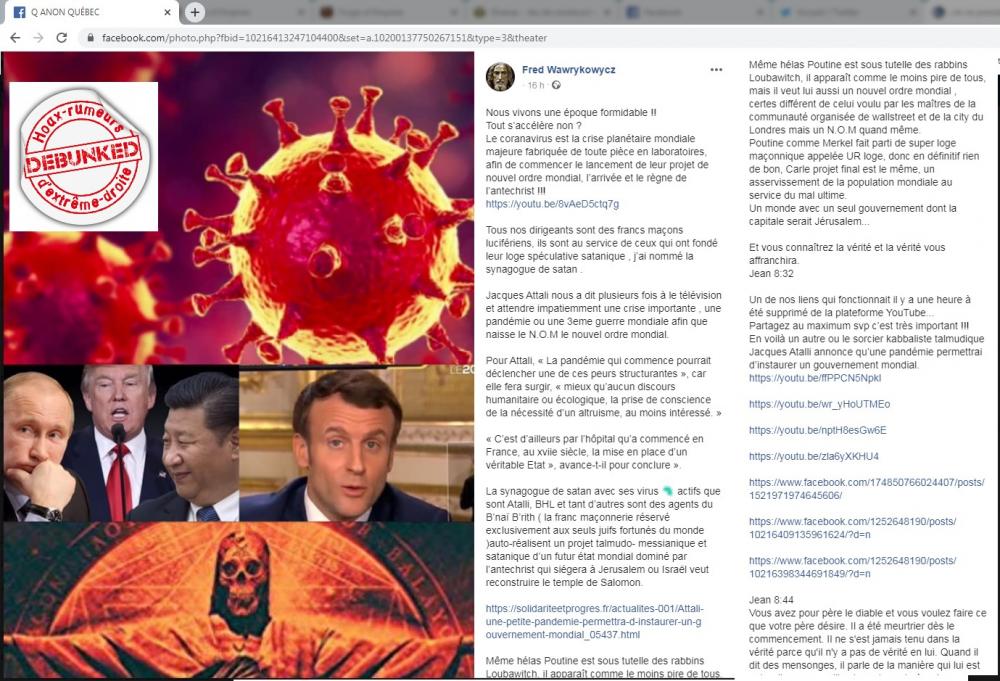Open a new tab with plus button
The height and width of the screenshot is (681, 1000).
(x=195, y=11)
